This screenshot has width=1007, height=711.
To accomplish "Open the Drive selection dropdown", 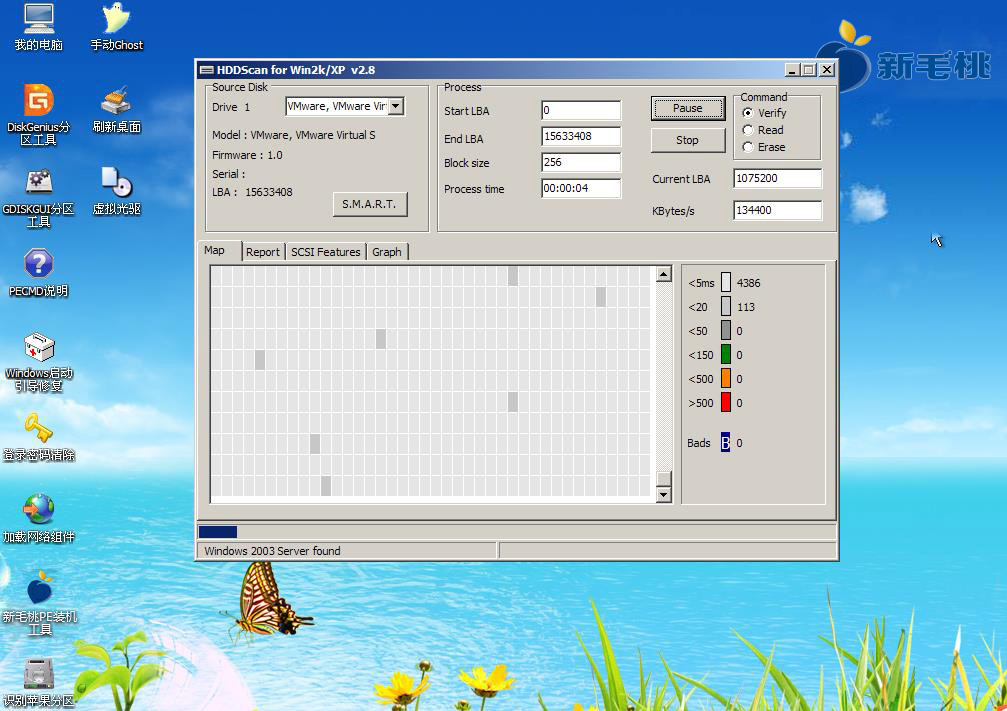I will (396, 106).
